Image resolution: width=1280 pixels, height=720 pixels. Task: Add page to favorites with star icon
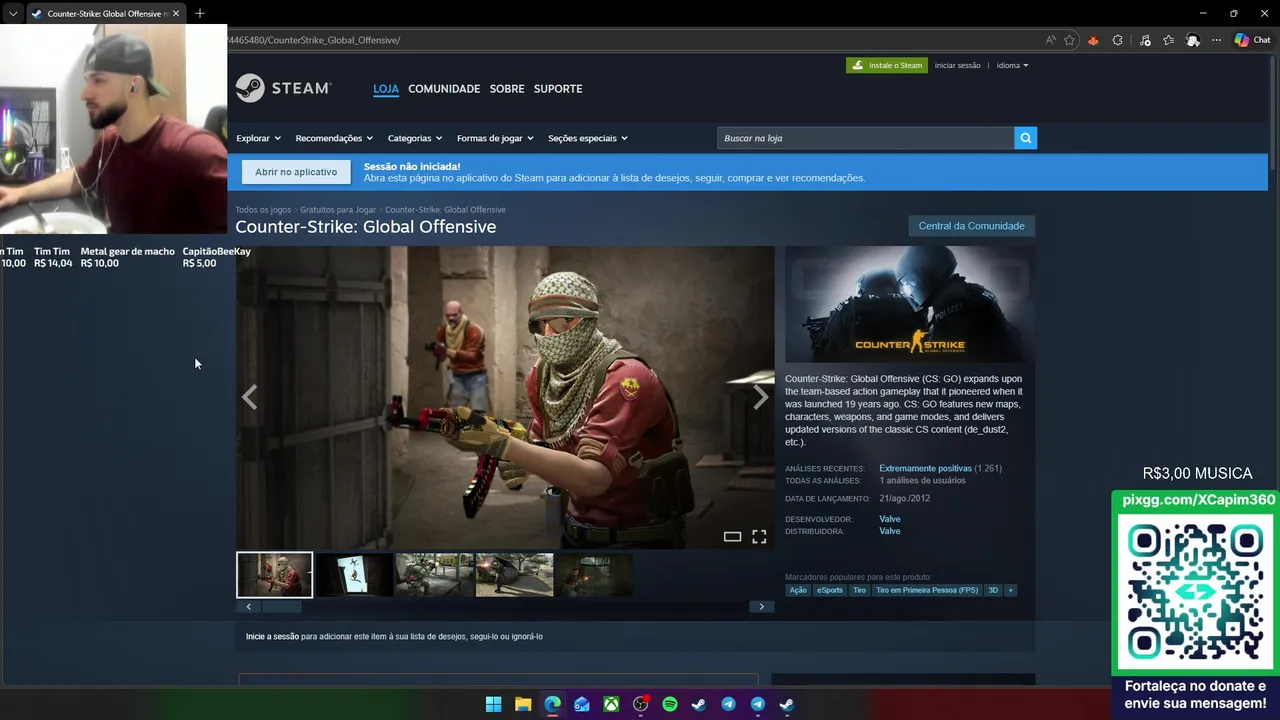click(x=1069, y=40)
